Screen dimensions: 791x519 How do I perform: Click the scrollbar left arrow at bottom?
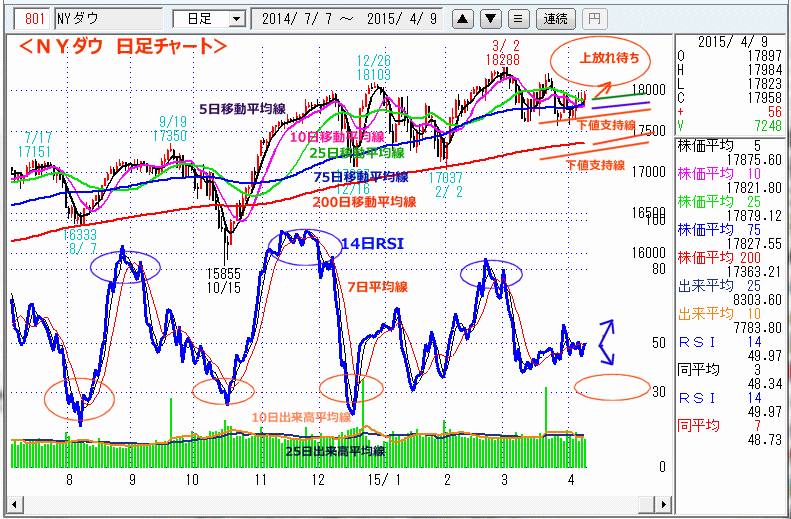point(15,503)
